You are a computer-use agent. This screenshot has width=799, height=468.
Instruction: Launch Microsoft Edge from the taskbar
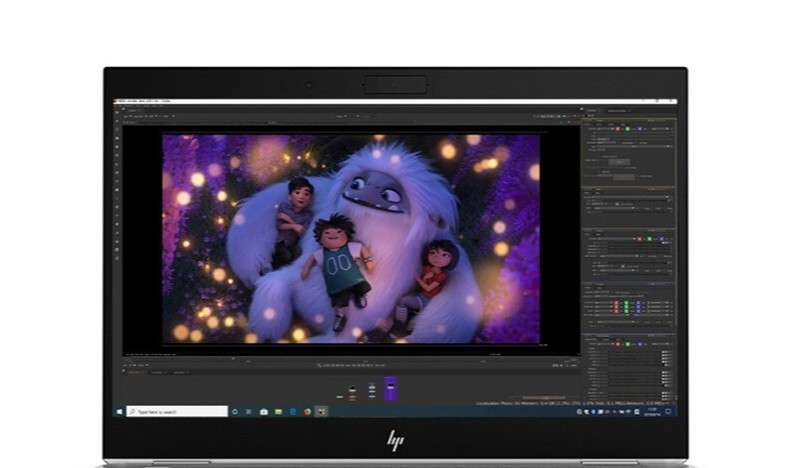(293, 411)
